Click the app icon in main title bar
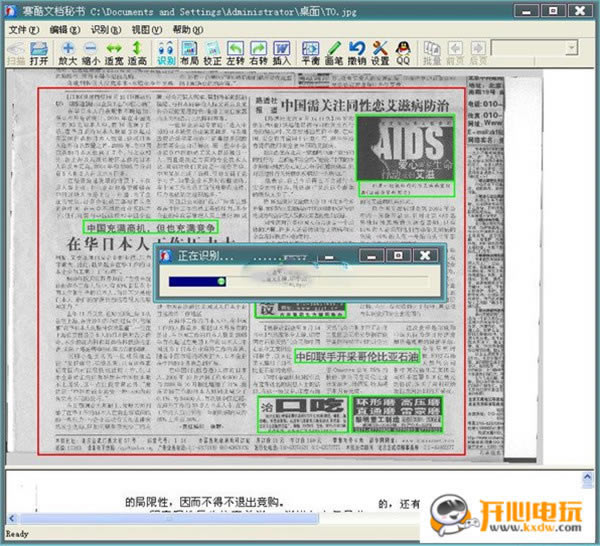Viewport: 600px width, 546px height. tap(11, 11)
